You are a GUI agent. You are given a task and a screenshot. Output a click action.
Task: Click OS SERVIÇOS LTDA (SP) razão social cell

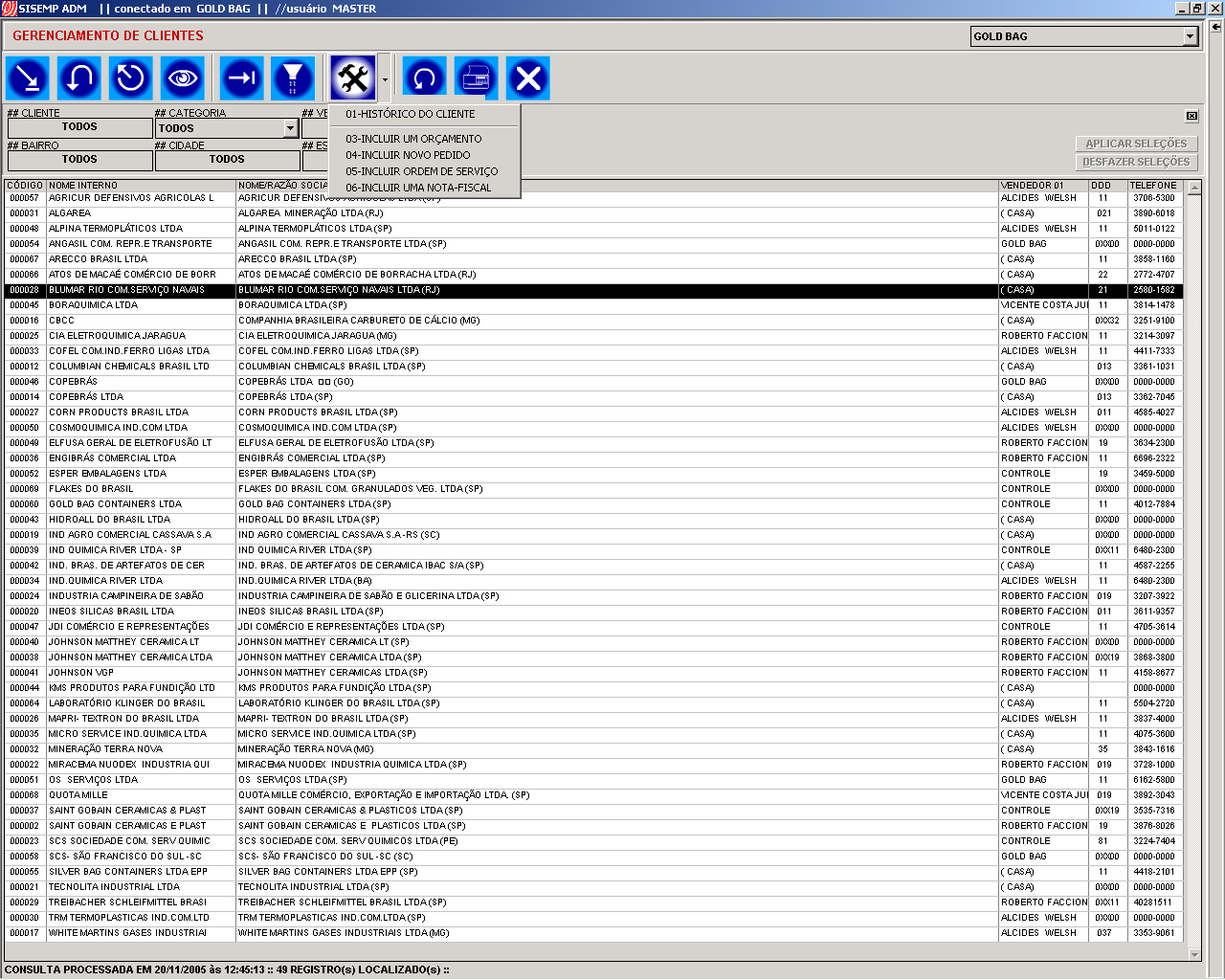click(x=616, y=780)
